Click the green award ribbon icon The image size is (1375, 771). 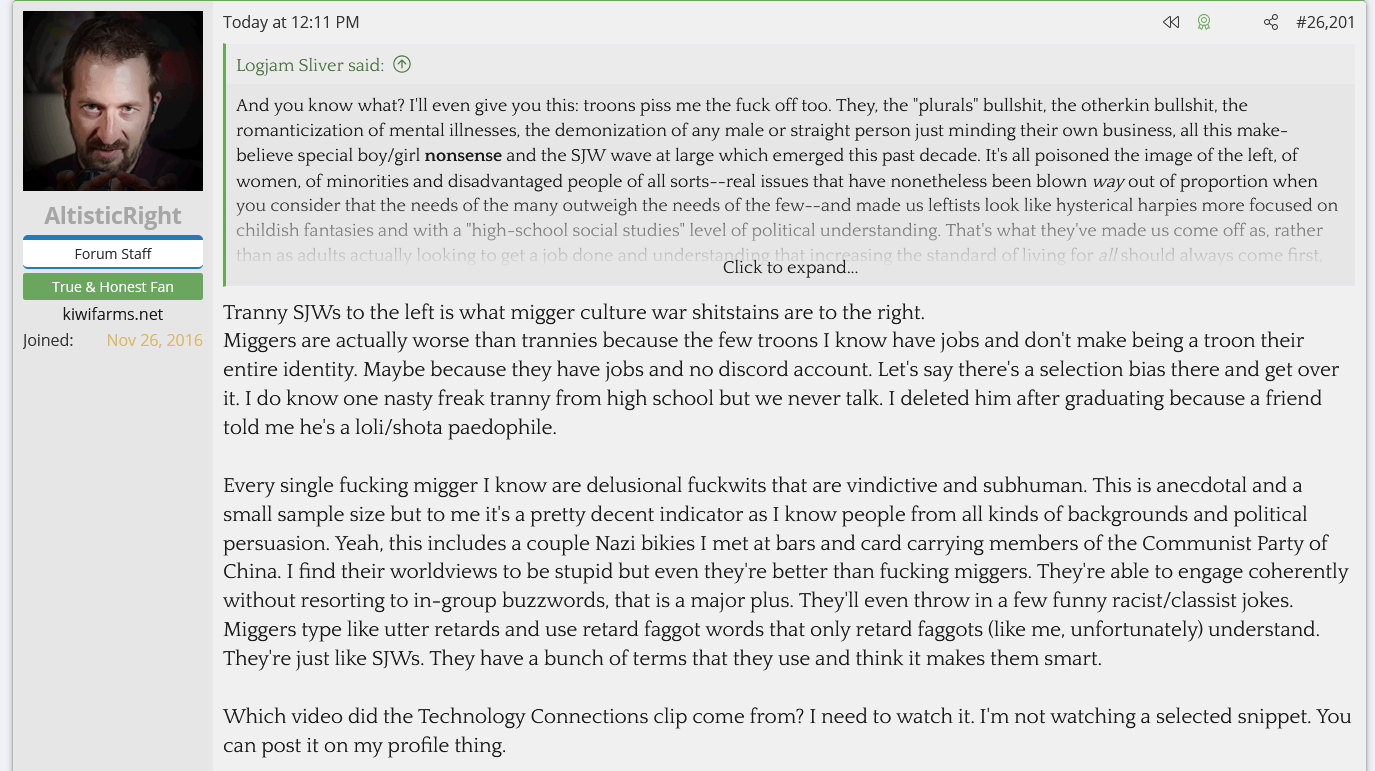click(x=1204, y=22)
